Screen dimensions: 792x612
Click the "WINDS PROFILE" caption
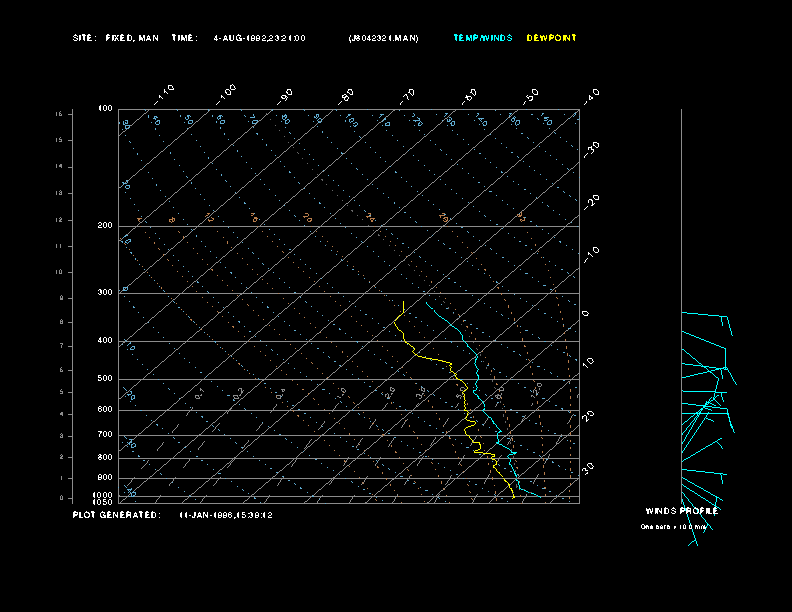[x=681, y=511]
